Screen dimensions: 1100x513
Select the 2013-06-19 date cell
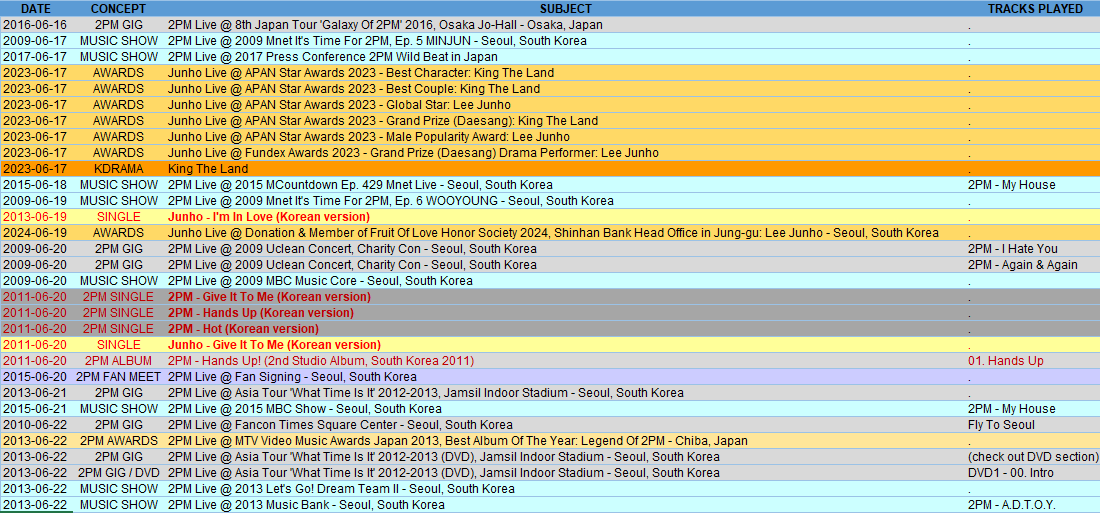pyautogui.click(x=35, y=217)
